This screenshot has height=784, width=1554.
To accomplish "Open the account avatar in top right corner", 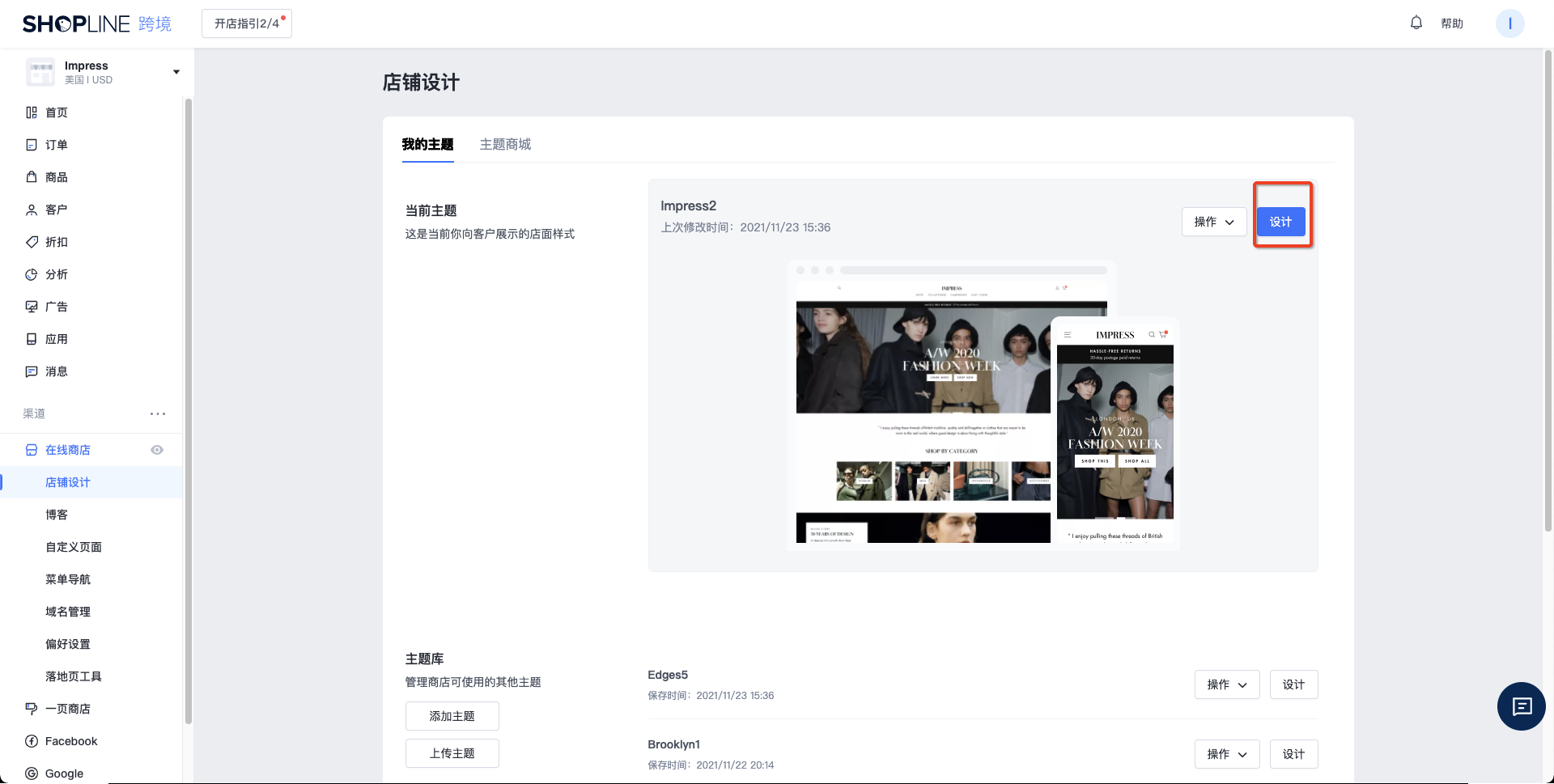I will (x=1509, y=23).
